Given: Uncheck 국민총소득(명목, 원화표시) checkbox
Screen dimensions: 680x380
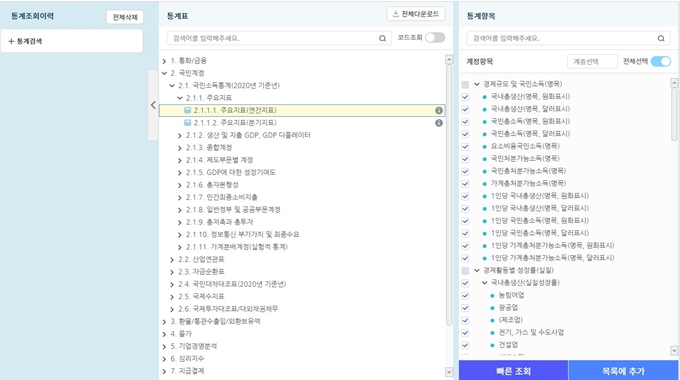Looking at the screenshot, I should click(x=465, y=121).
